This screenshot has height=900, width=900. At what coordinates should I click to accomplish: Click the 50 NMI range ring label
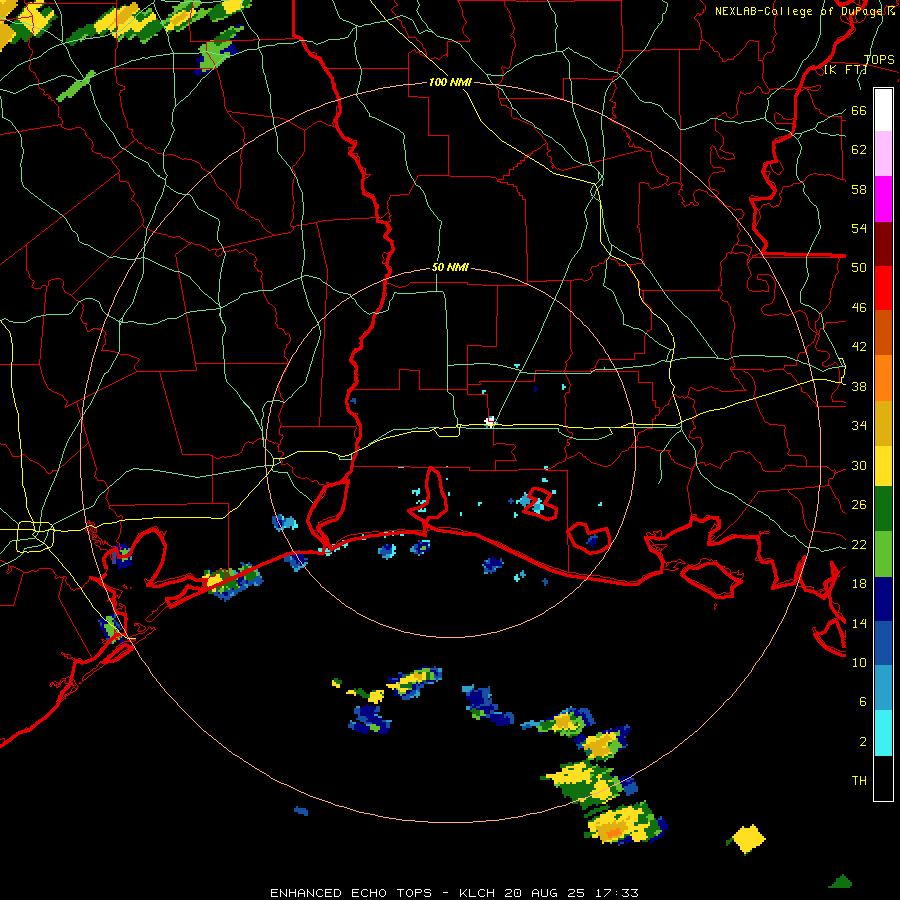(450, 267)
